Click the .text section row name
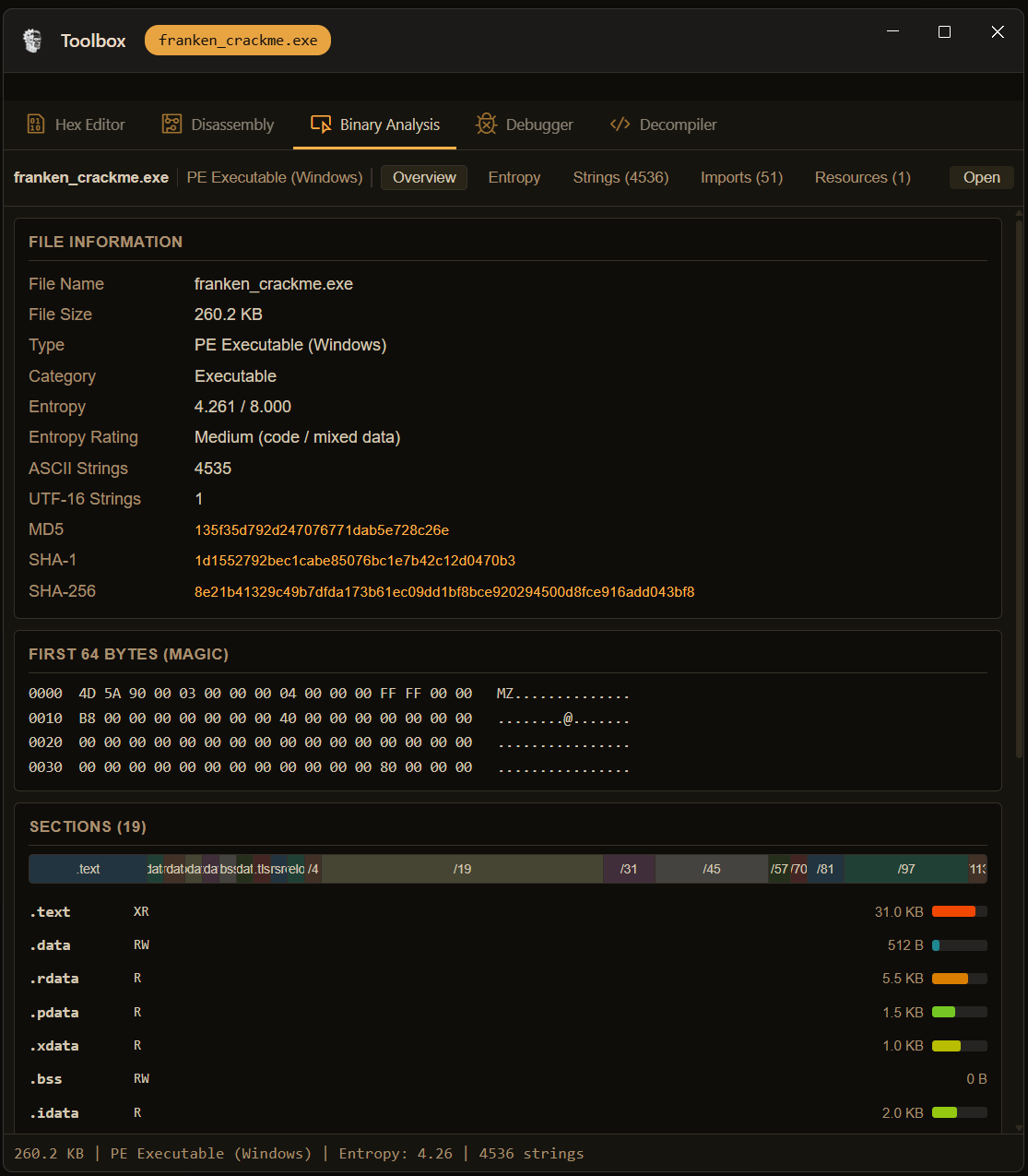 point(50,912)
